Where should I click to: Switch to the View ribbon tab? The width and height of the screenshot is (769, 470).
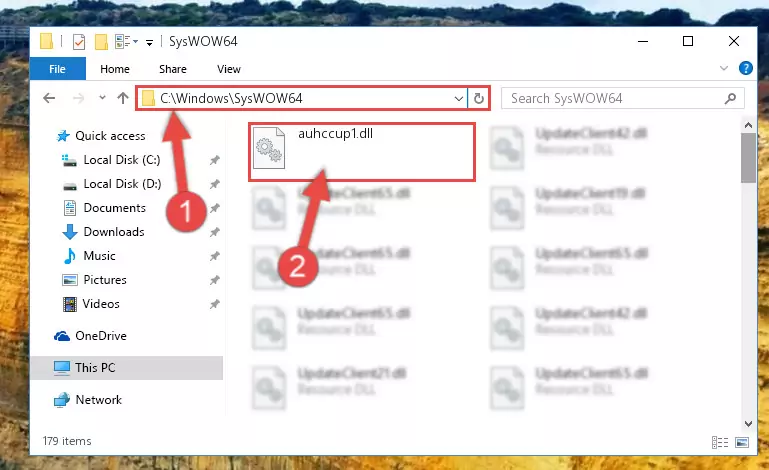pos(229,69)
